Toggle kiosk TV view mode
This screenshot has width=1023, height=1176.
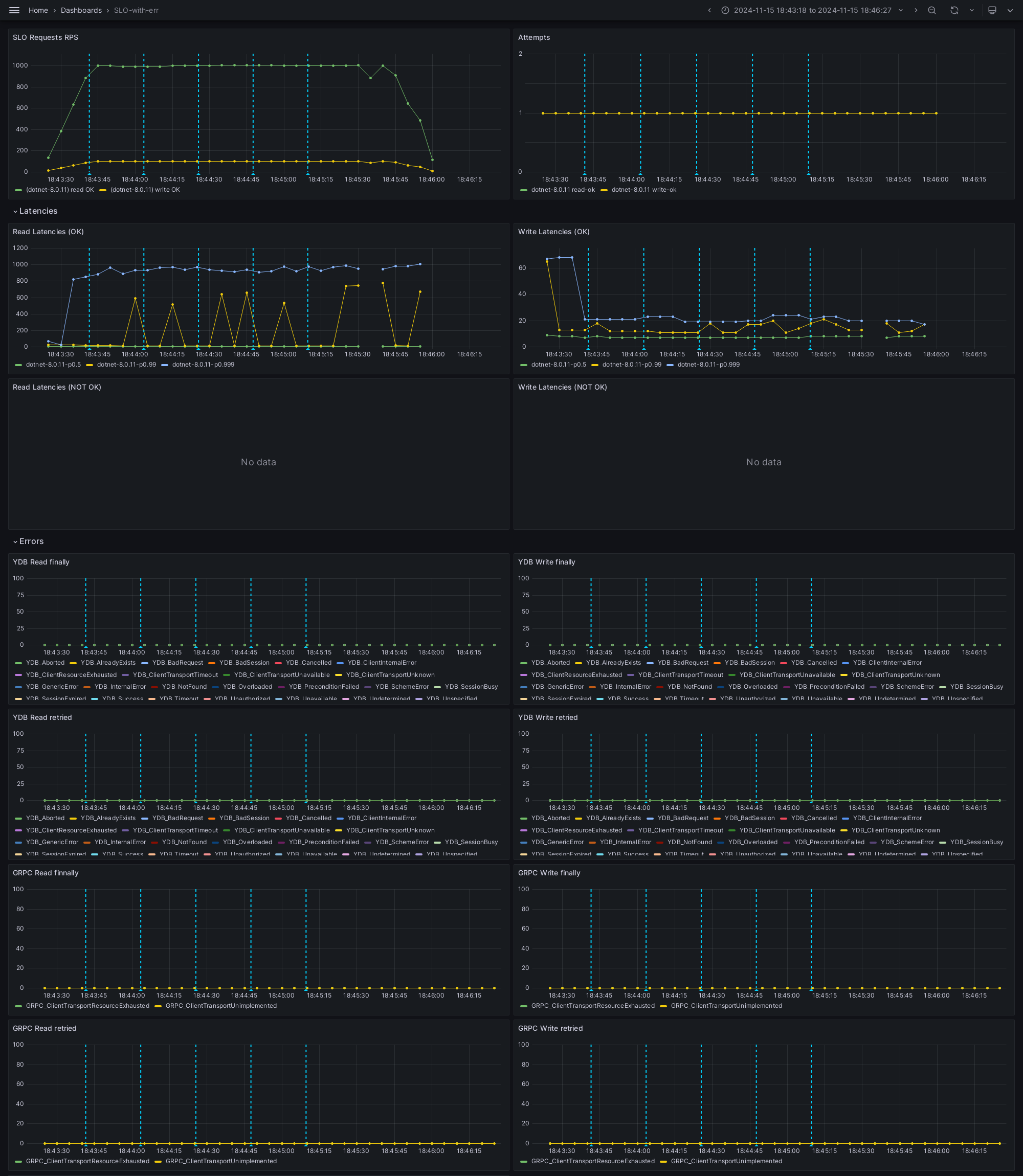(992, 10)
